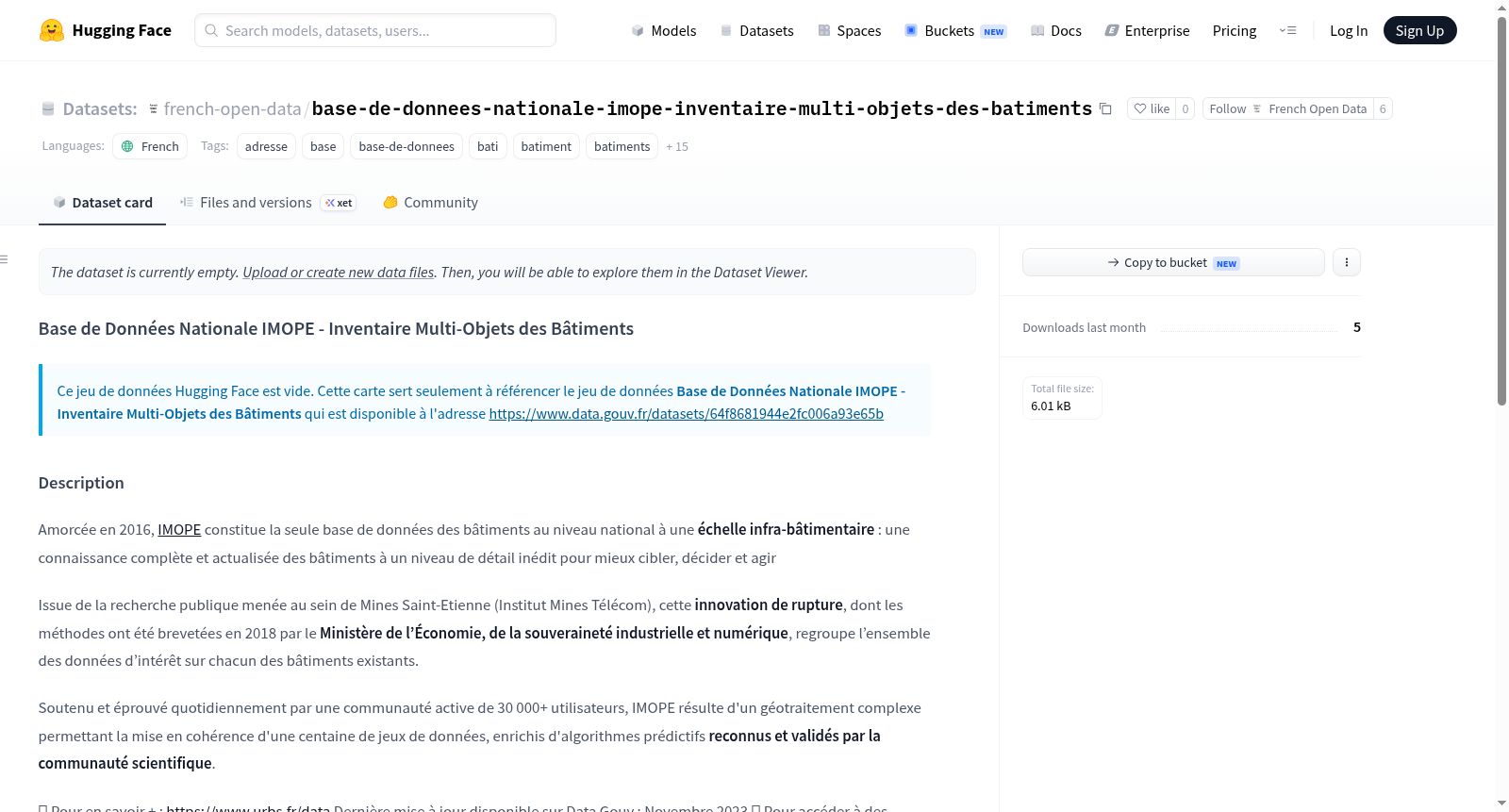
Task: Click the like count 0
Action: click(1186, 109)
